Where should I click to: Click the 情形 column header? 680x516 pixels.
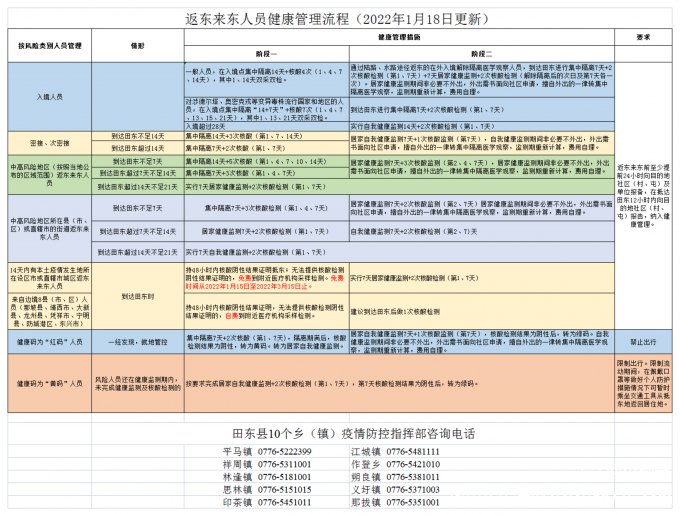pyautogui.click(x=138, y=47)
